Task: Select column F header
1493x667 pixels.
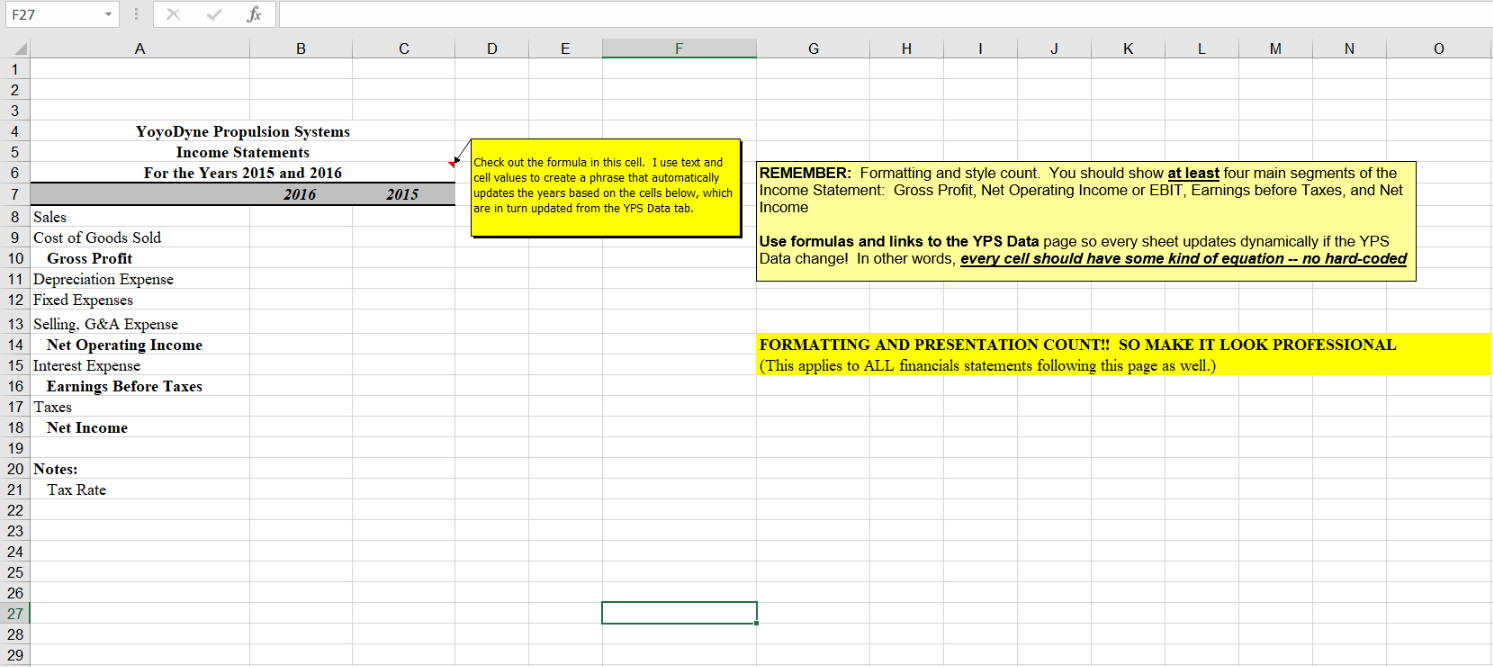Action: tap(679, 48)
